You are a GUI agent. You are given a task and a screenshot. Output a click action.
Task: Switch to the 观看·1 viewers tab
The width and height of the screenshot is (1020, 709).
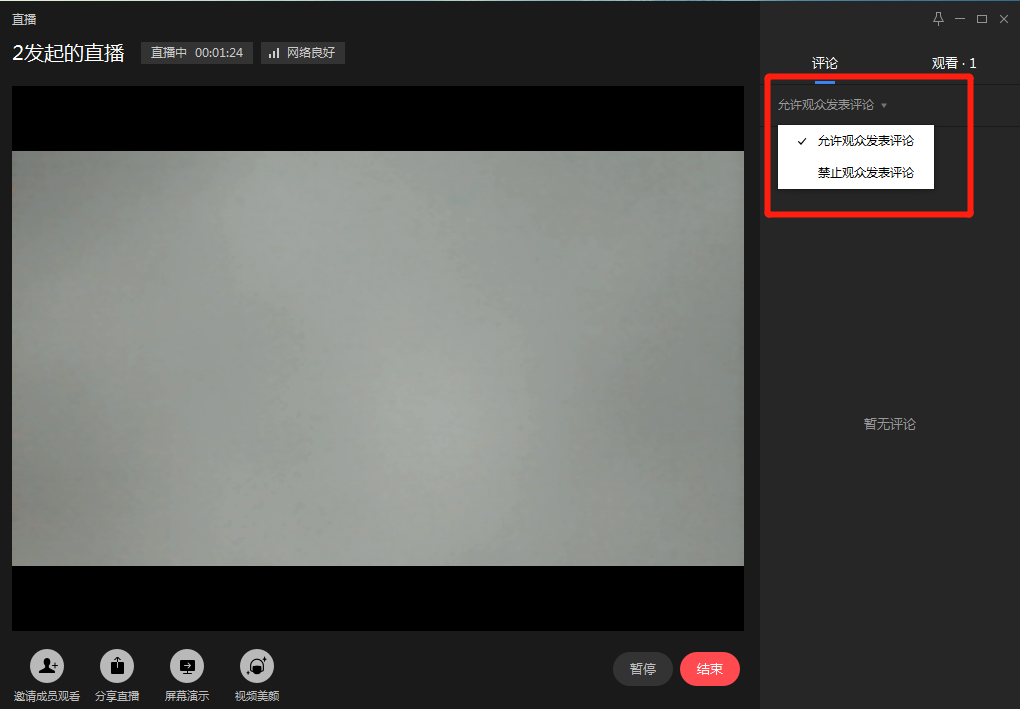(954, 63)
